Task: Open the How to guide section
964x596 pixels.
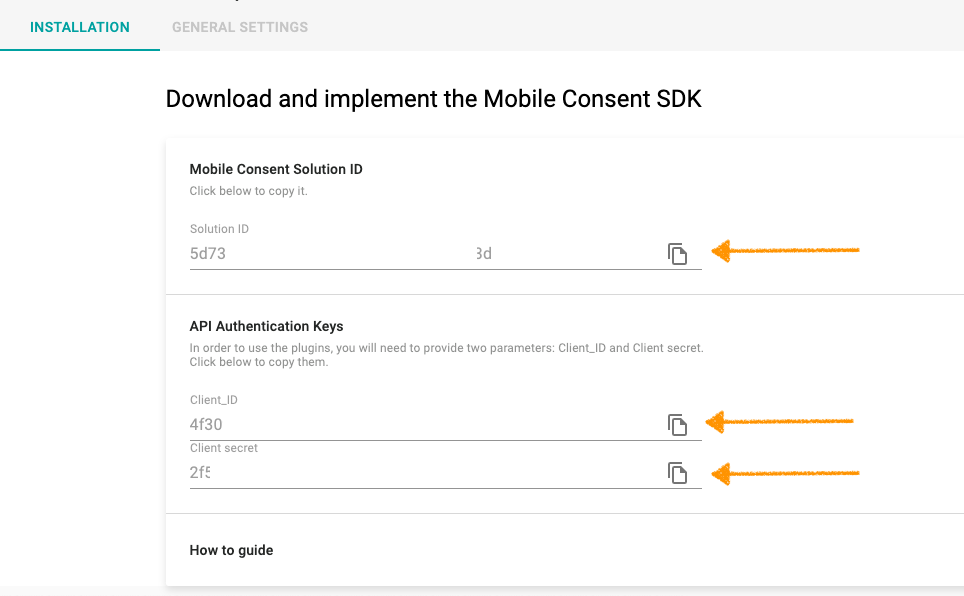Action: (232, 550)
